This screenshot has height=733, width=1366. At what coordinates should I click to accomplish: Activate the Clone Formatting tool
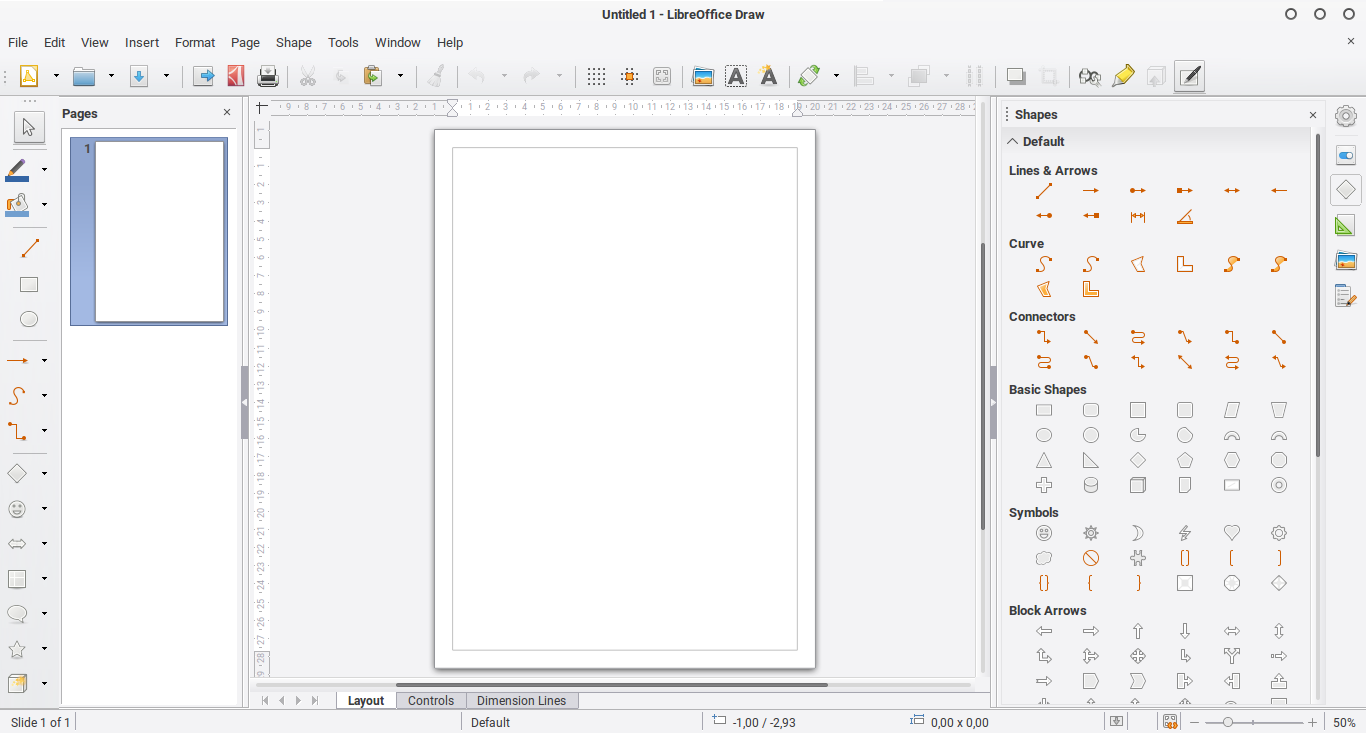click(437, 76)
